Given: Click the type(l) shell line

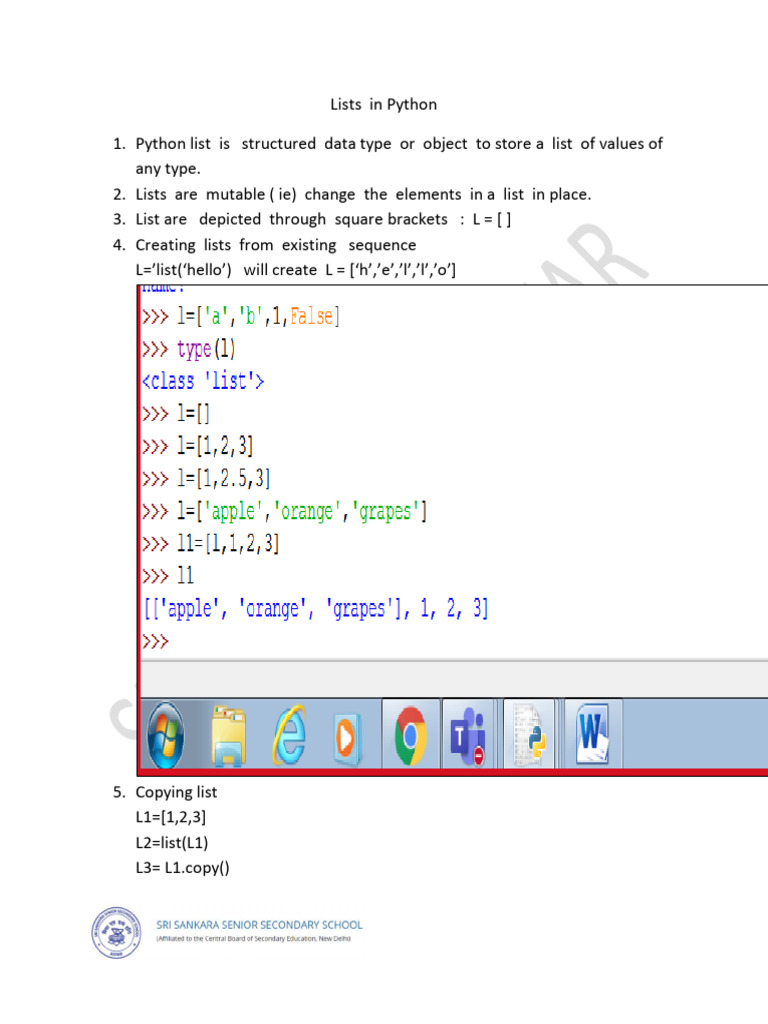Looking at the screenshot, I should [188, 349].
